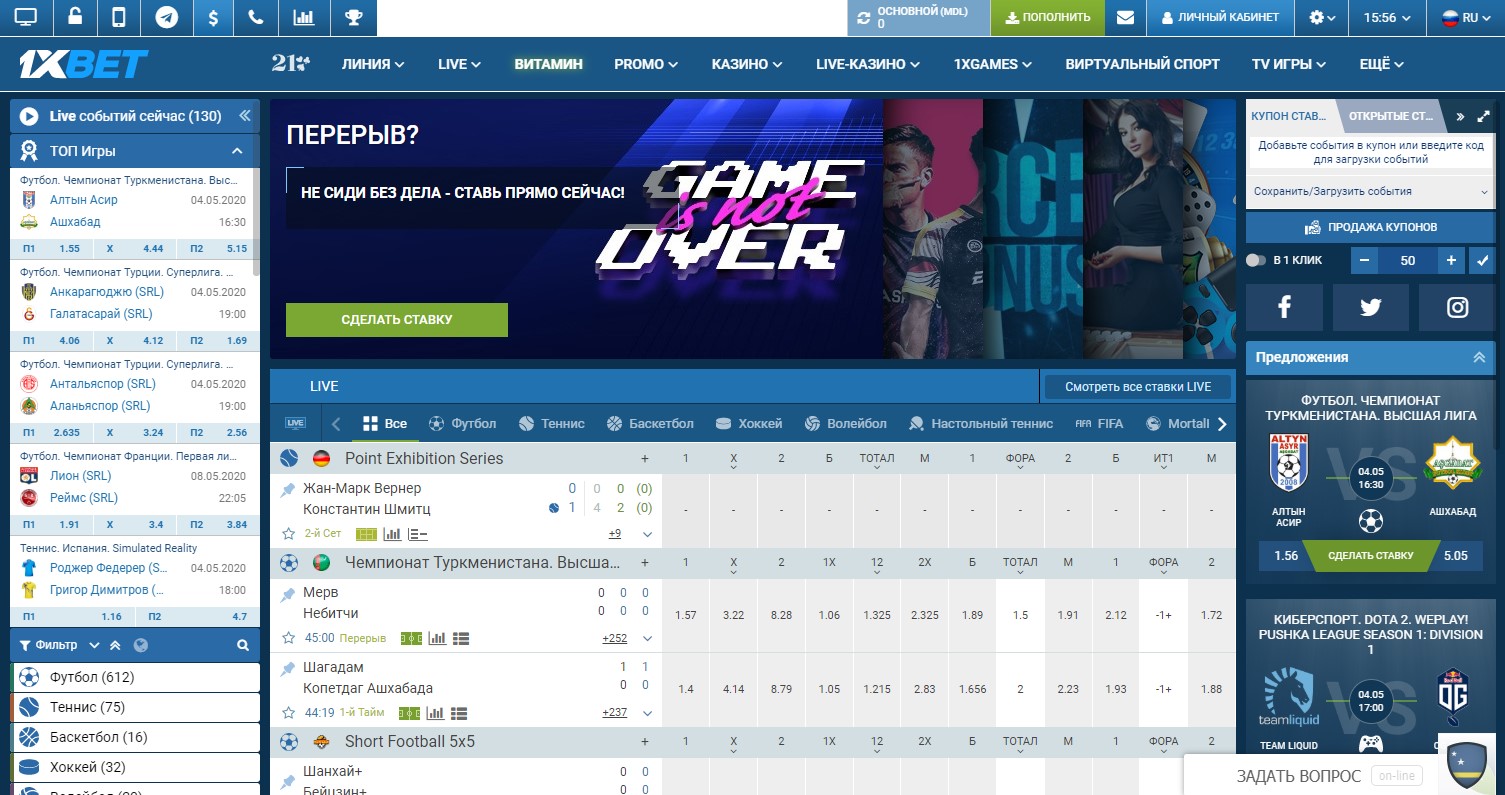Favorite the Жан-Марк Вернер match star
Screen dimensions: 1505x795
click(x=288, y=534)
